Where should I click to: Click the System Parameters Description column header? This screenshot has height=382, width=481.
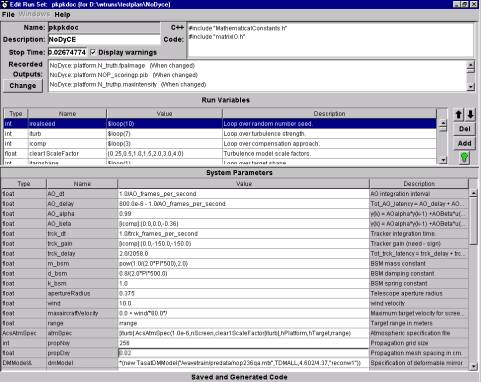tap(419, 184)
